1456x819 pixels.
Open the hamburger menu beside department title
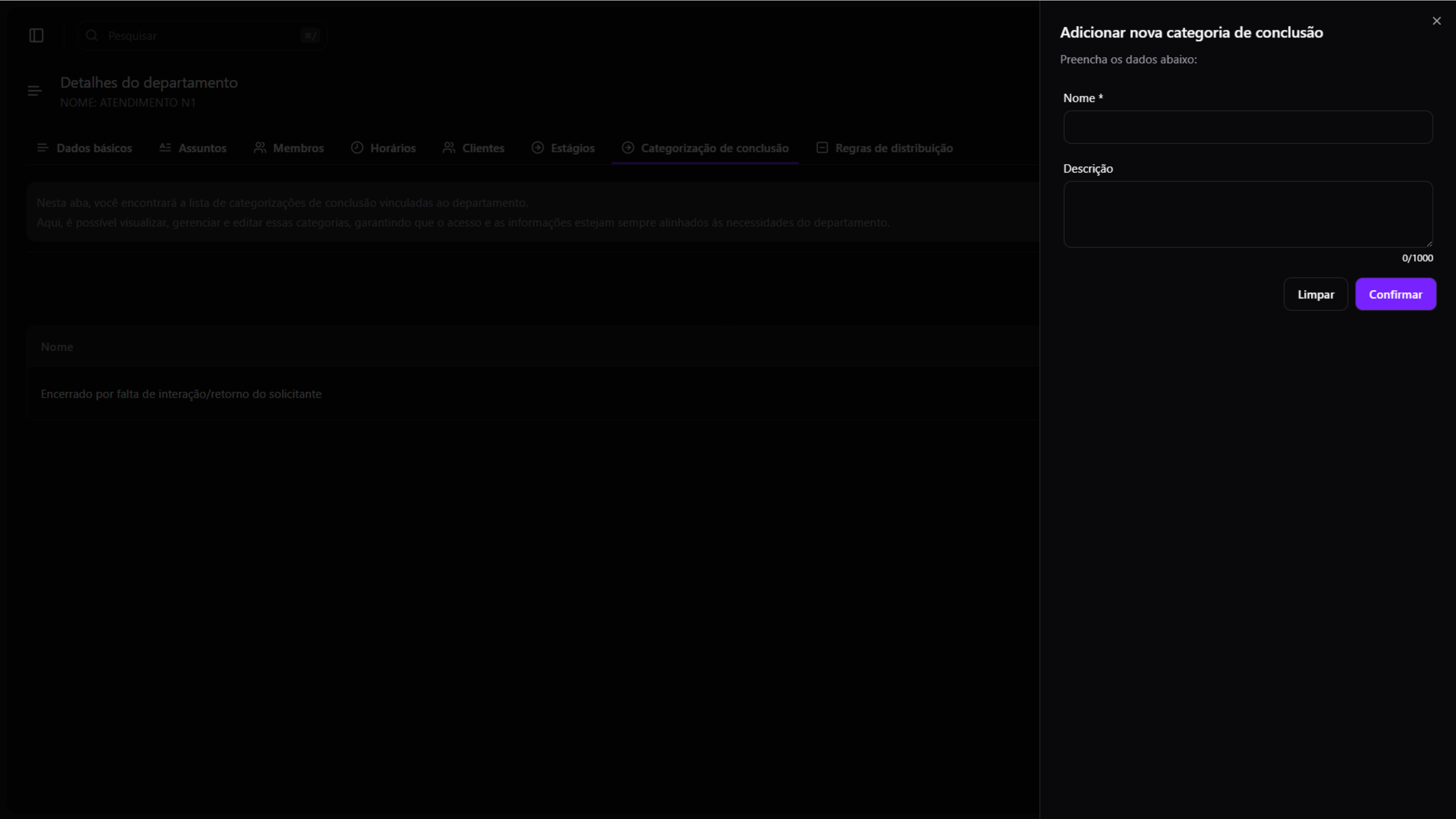pyautogui.click(x=34, y=91)
